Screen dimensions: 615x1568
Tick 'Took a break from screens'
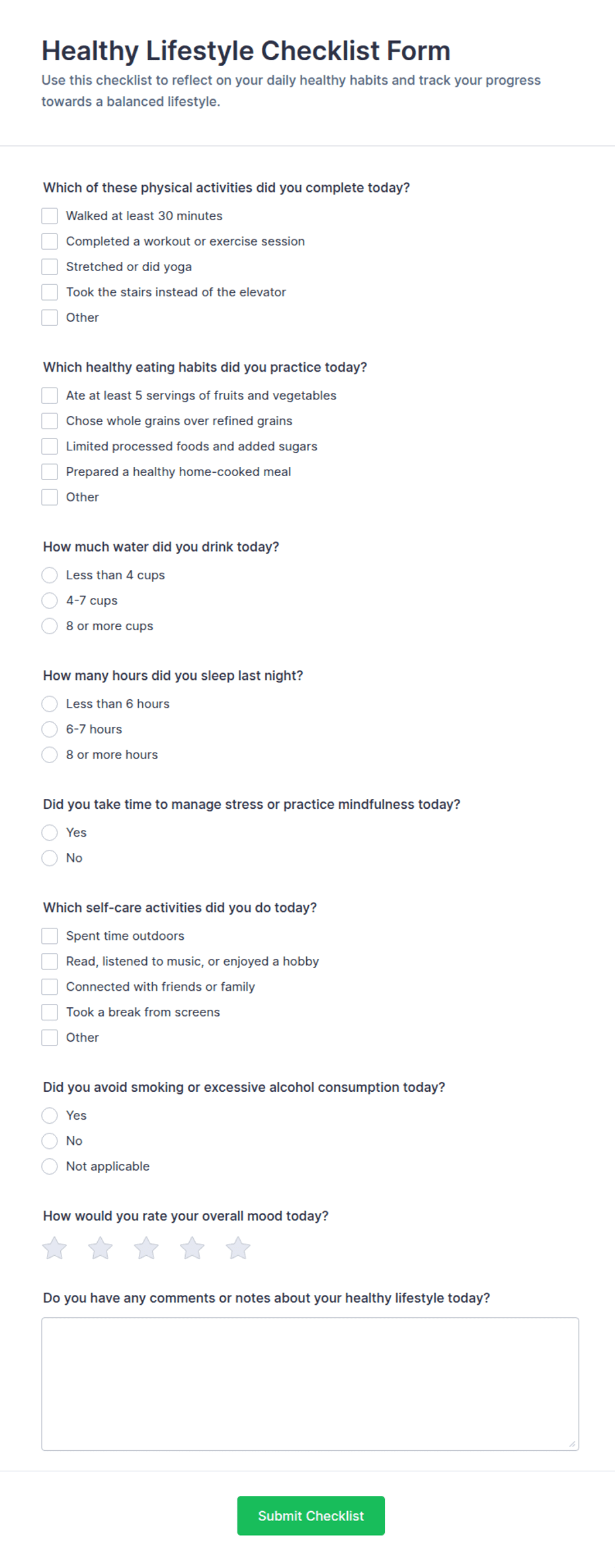(50, 1012)
